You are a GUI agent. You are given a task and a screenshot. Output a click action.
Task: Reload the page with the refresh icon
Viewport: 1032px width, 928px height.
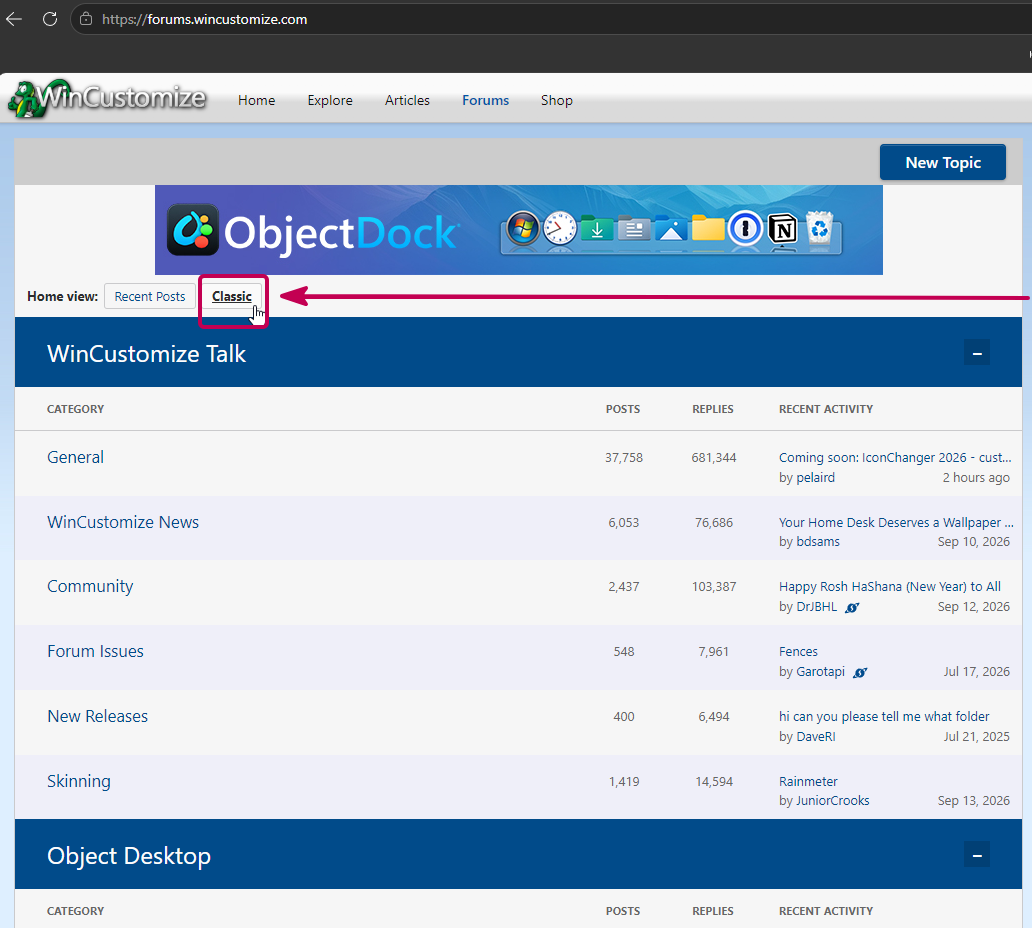coord(50,19)
